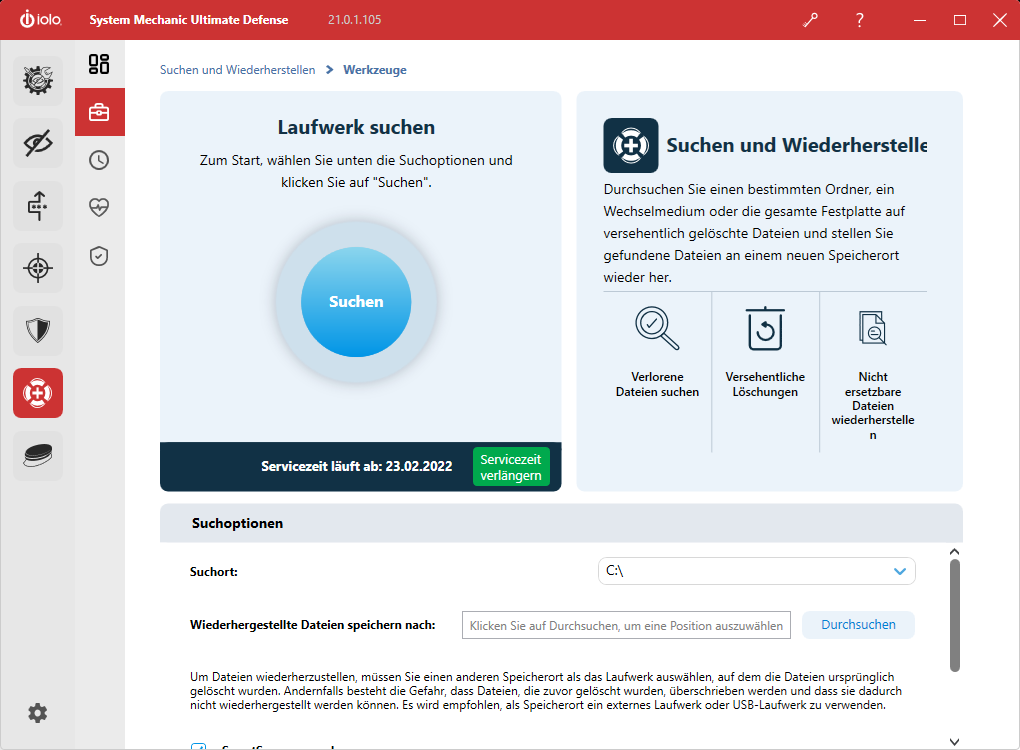Image resolution: width=1020 pixels, height=750 pixels.
Task: Click the Durchsuchen button
Action: 858,624
